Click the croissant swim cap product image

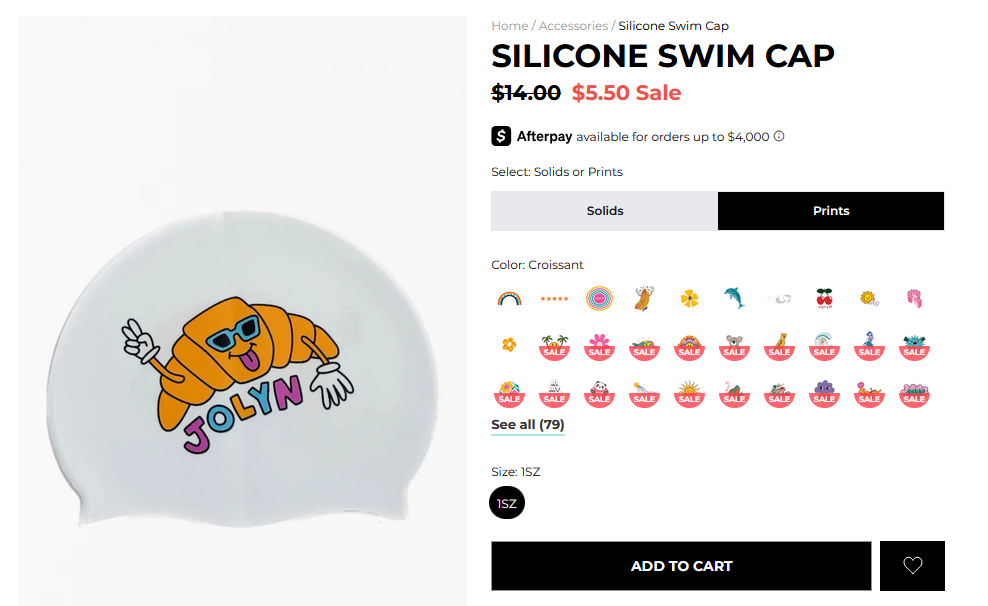[242, 372]
